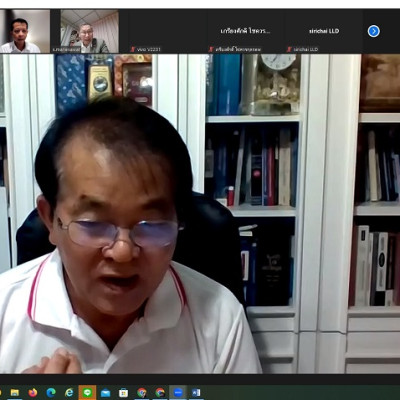Switch to the Zoom taskbar icon
This screenshot has height=400, width=400.
pos(178,392)
